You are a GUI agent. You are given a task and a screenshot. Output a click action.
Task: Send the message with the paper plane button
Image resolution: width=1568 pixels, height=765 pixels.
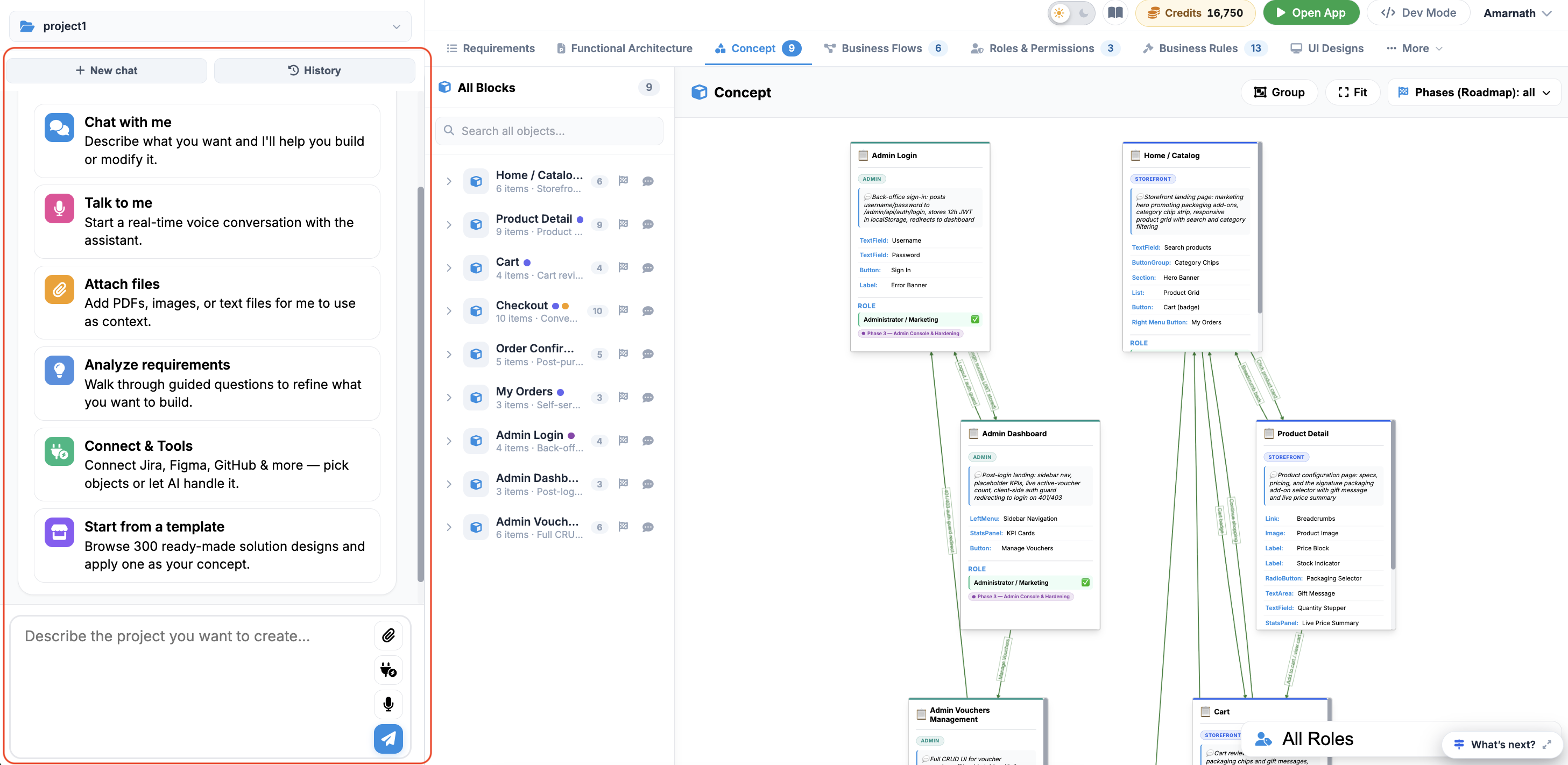[x=389, y=738]
